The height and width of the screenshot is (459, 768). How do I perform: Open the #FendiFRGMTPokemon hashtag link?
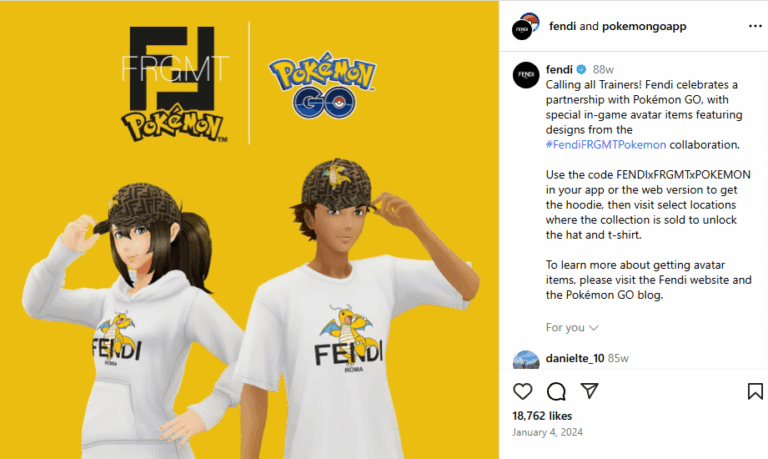pos(606,145)
